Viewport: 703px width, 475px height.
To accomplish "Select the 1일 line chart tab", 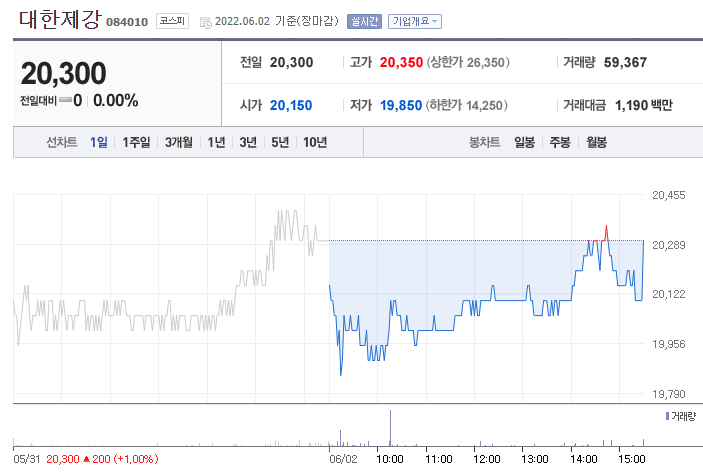I will click(x=99, y=142).
